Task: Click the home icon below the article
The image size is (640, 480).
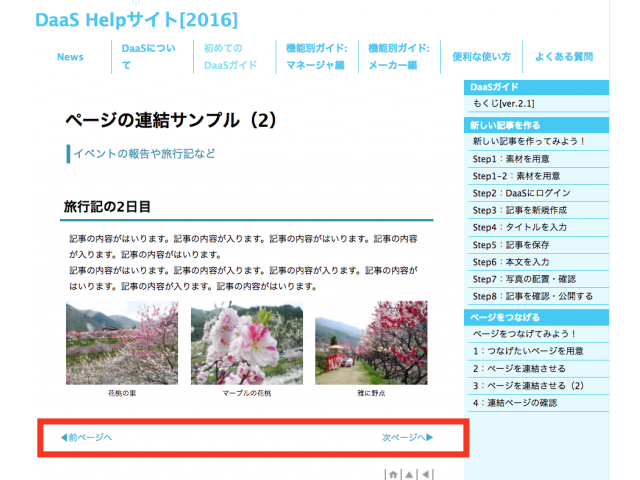Action: (394, 474)
